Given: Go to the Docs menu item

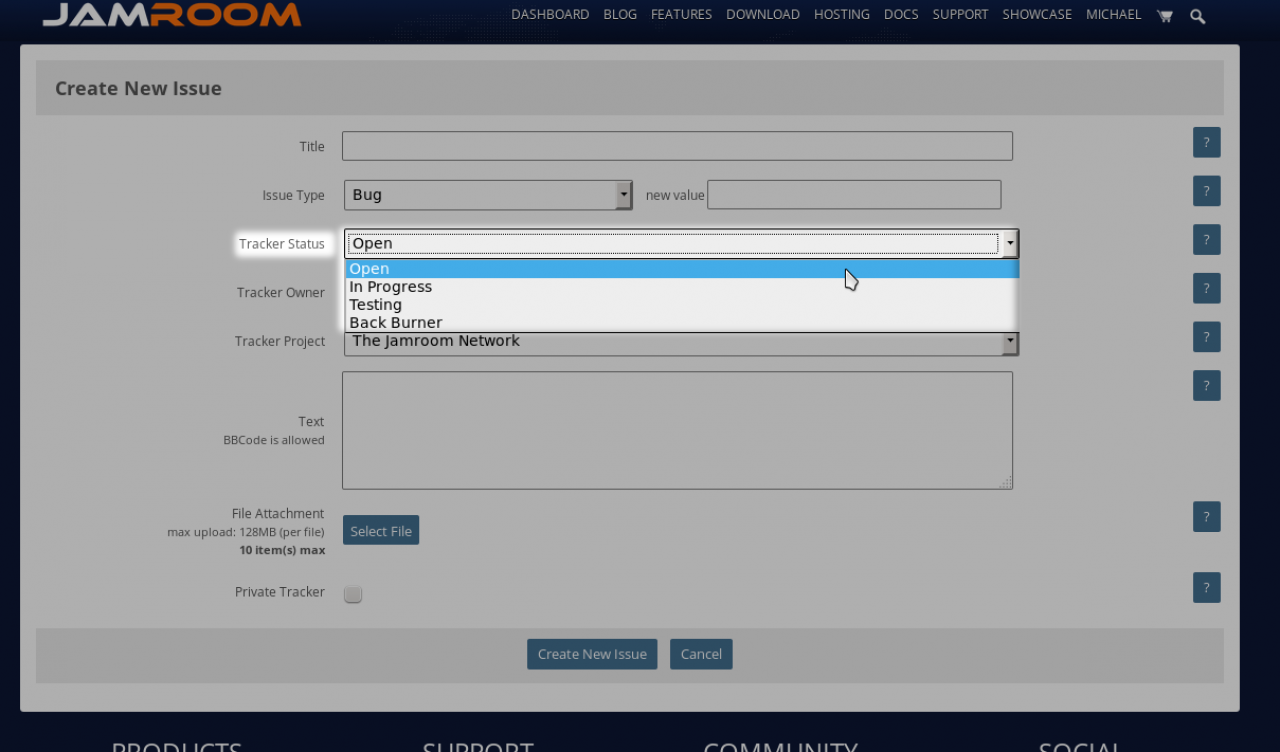Looking at the screenshot, I should pyautogui.click(x=901, y=15).
